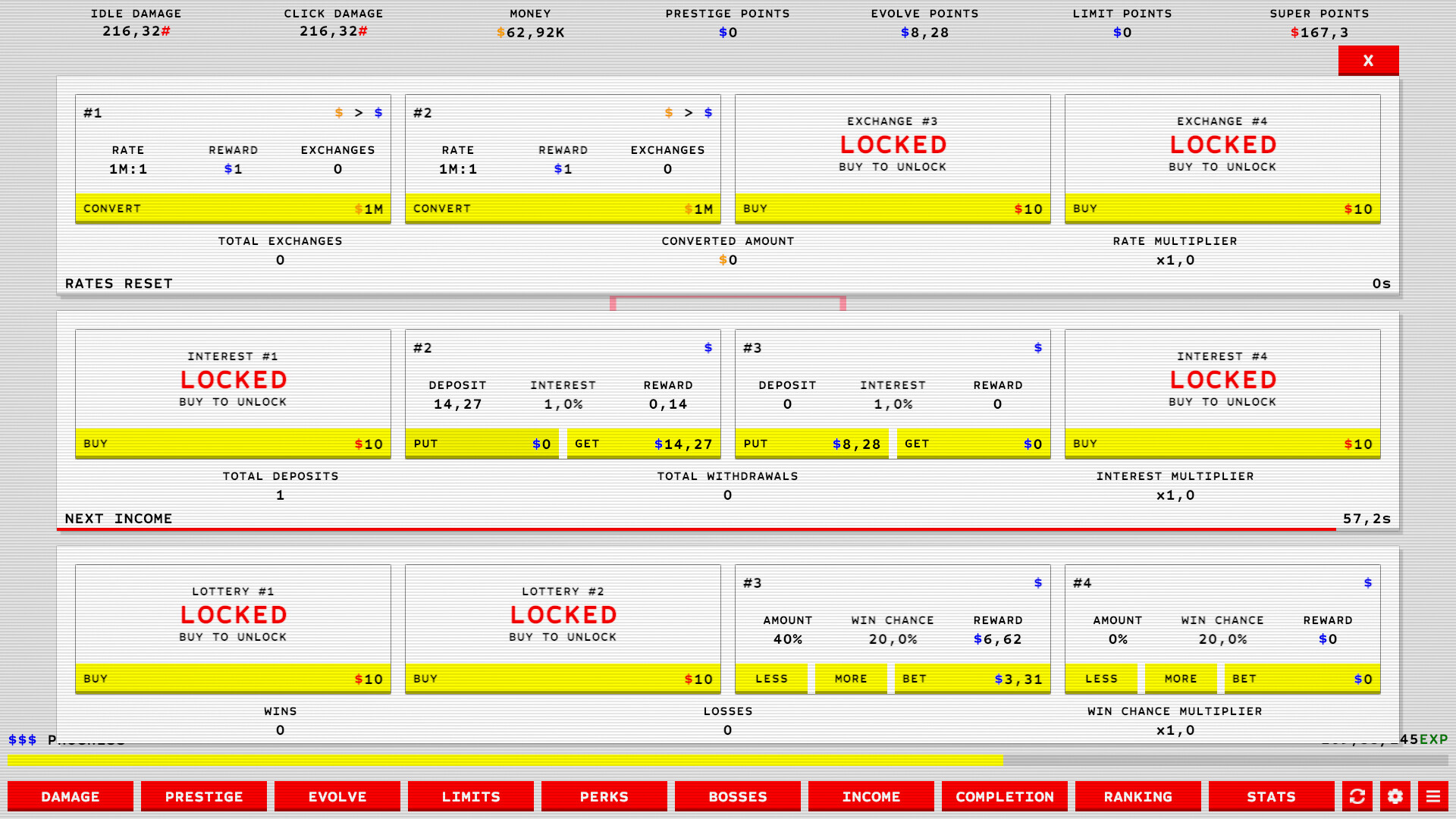This screenshot has height=819, width=1456.
Task: Place Bet on Lottery #3
Action: pyautogui.click(x=972, y=679)
